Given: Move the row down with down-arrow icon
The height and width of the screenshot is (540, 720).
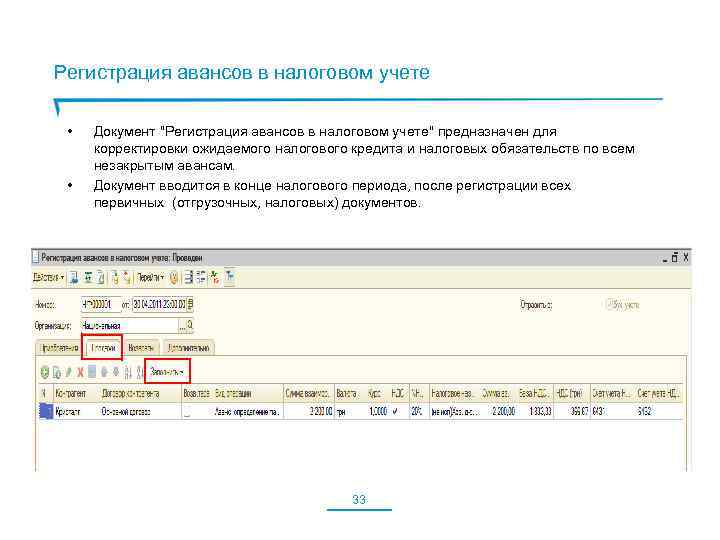Looking at the screenshot, I should (116, 371).
